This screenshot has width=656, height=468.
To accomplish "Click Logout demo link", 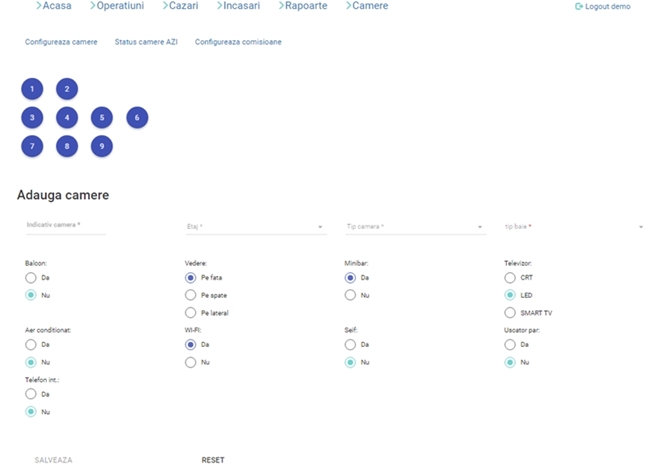I will [x=603, y=6].
